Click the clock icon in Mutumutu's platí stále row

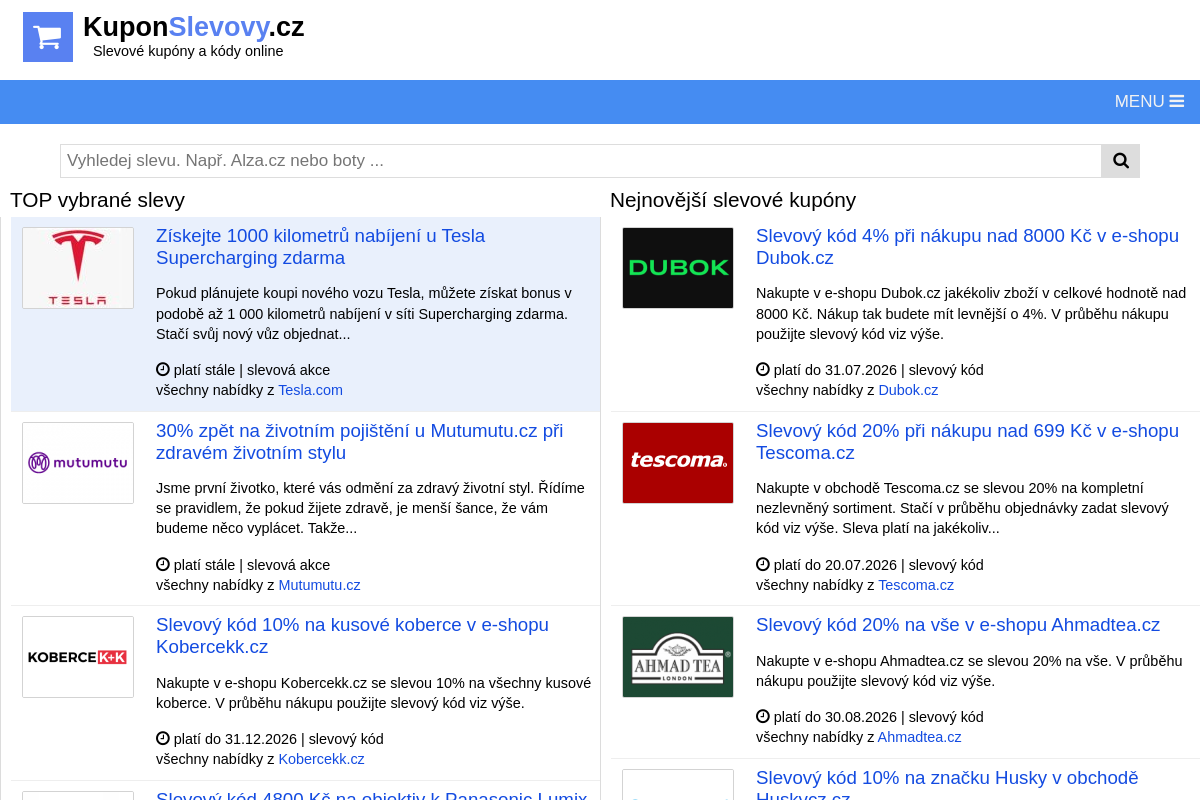(x=163, y=564)
